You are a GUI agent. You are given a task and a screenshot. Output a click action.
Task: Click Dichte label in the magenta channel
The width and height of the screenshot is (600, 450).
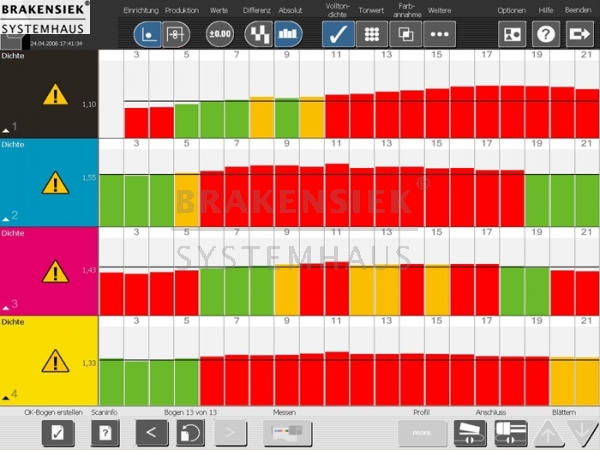click(x=13, y=233)
